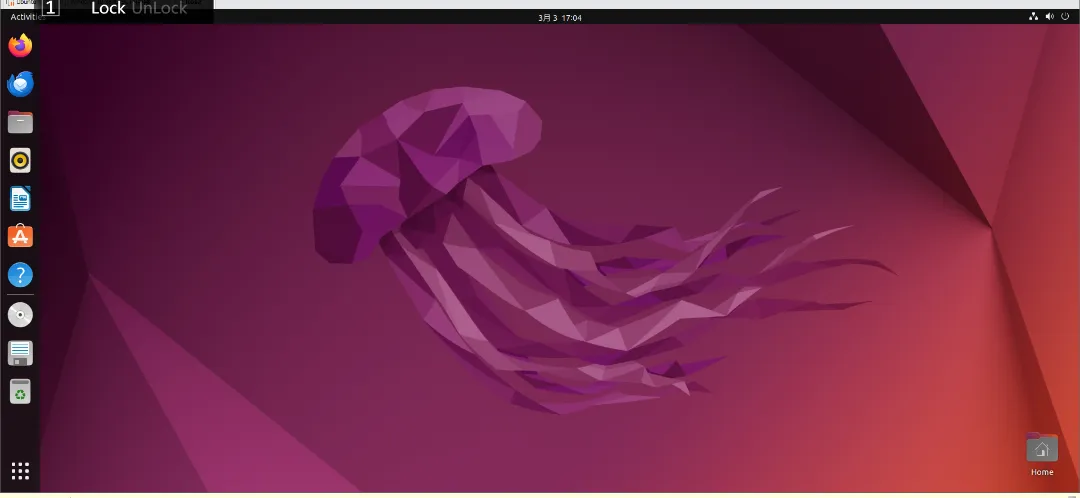Show Applications grid
The width and height of the screenshot is (1080, 498).
coord(20,471)
